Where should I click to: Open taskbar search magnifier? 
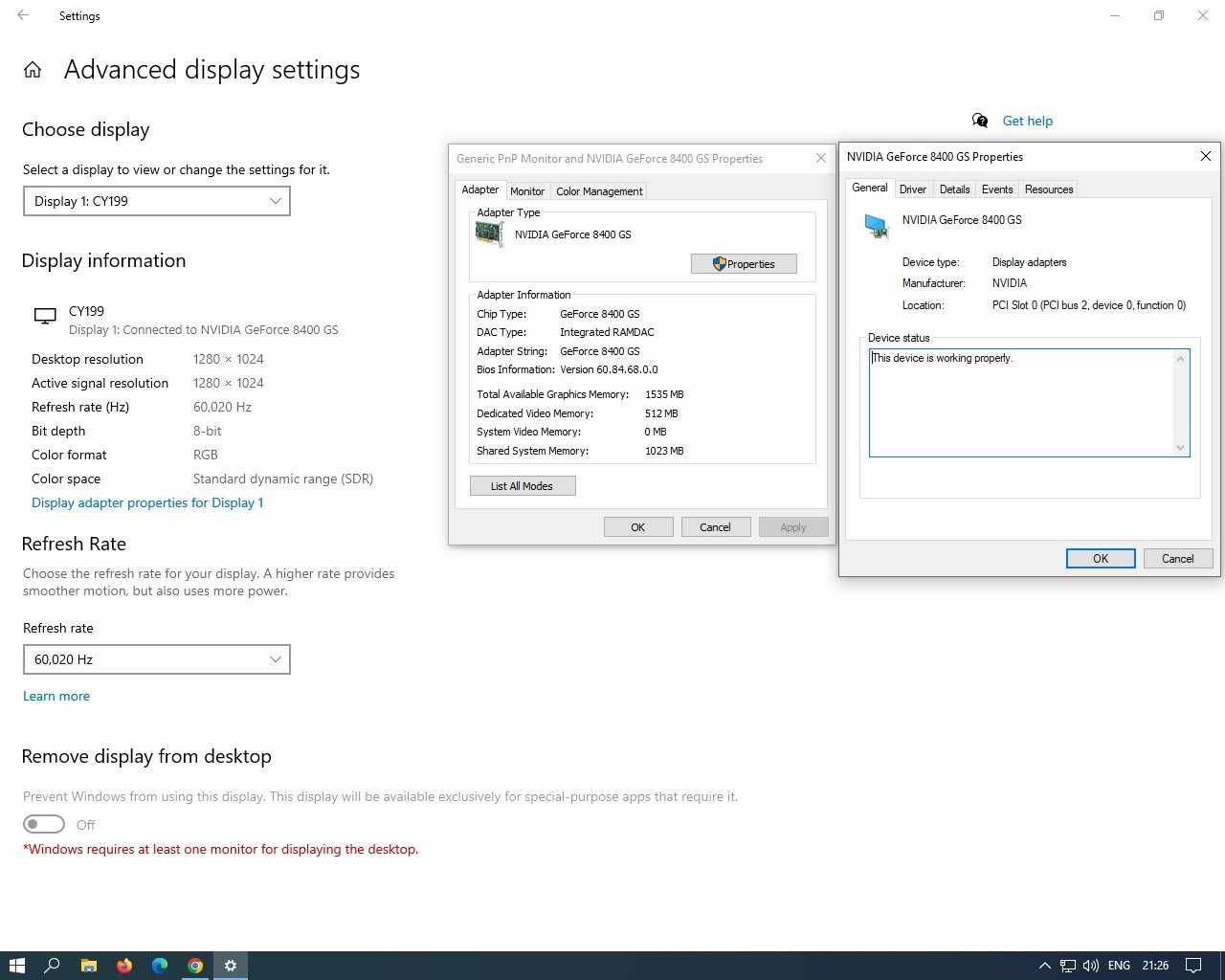click(53, 966)
